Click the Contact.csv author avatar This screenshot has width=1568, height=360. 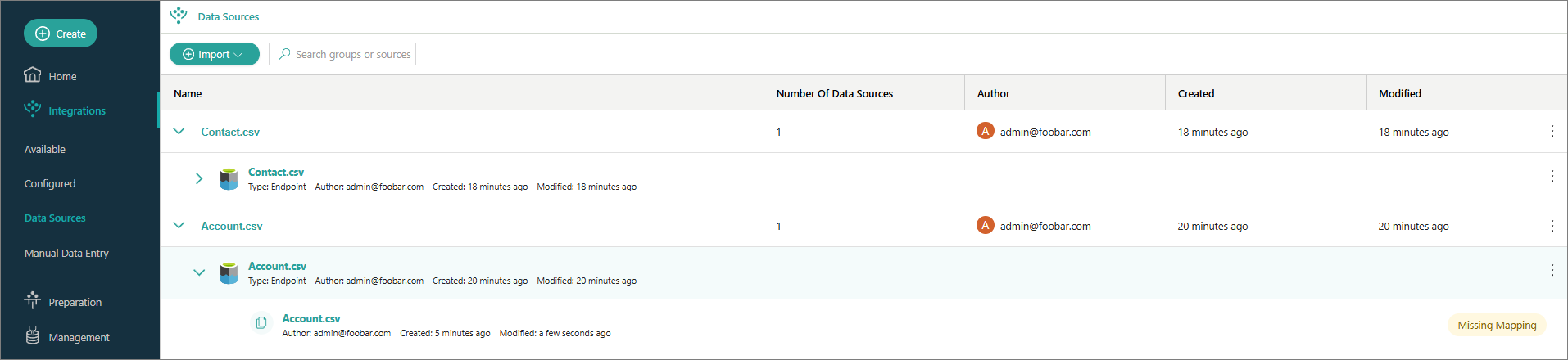[x=985, y=131]
